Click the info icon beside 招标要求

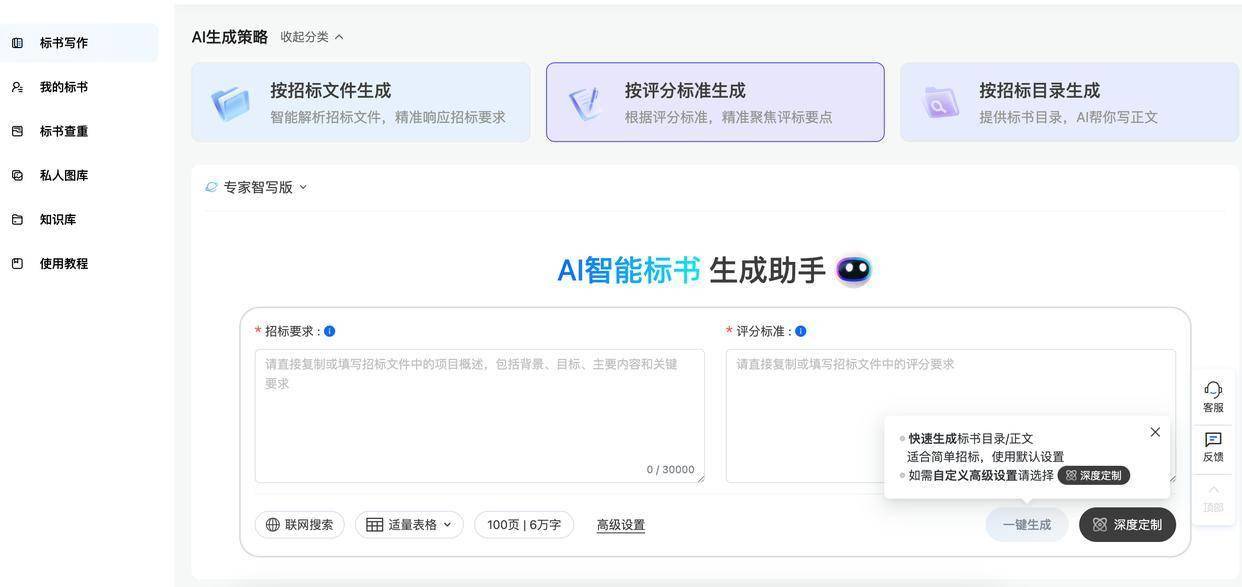pyautogui.click(x=330, y=331)
